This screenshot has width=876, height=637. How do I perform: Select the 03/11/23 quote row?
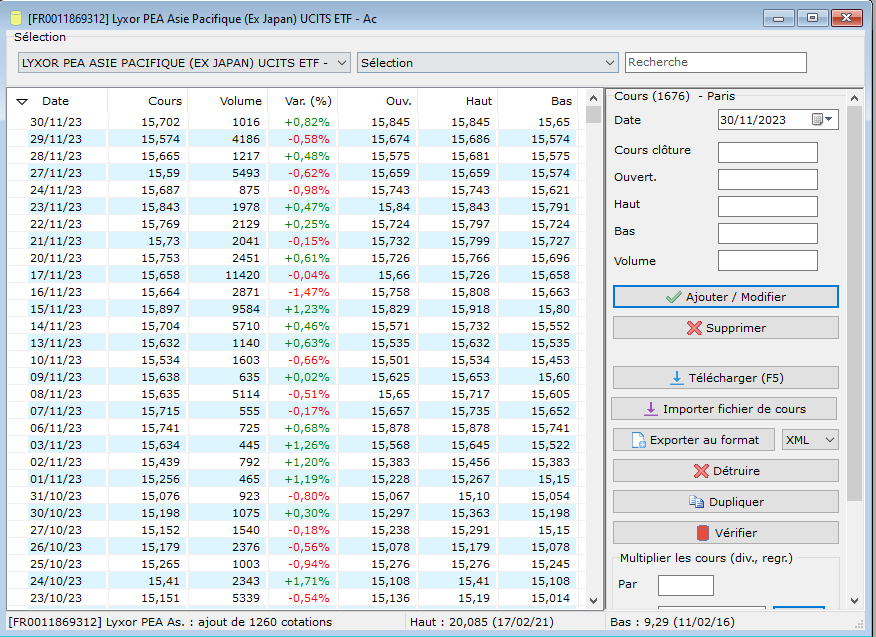(296, 445)
